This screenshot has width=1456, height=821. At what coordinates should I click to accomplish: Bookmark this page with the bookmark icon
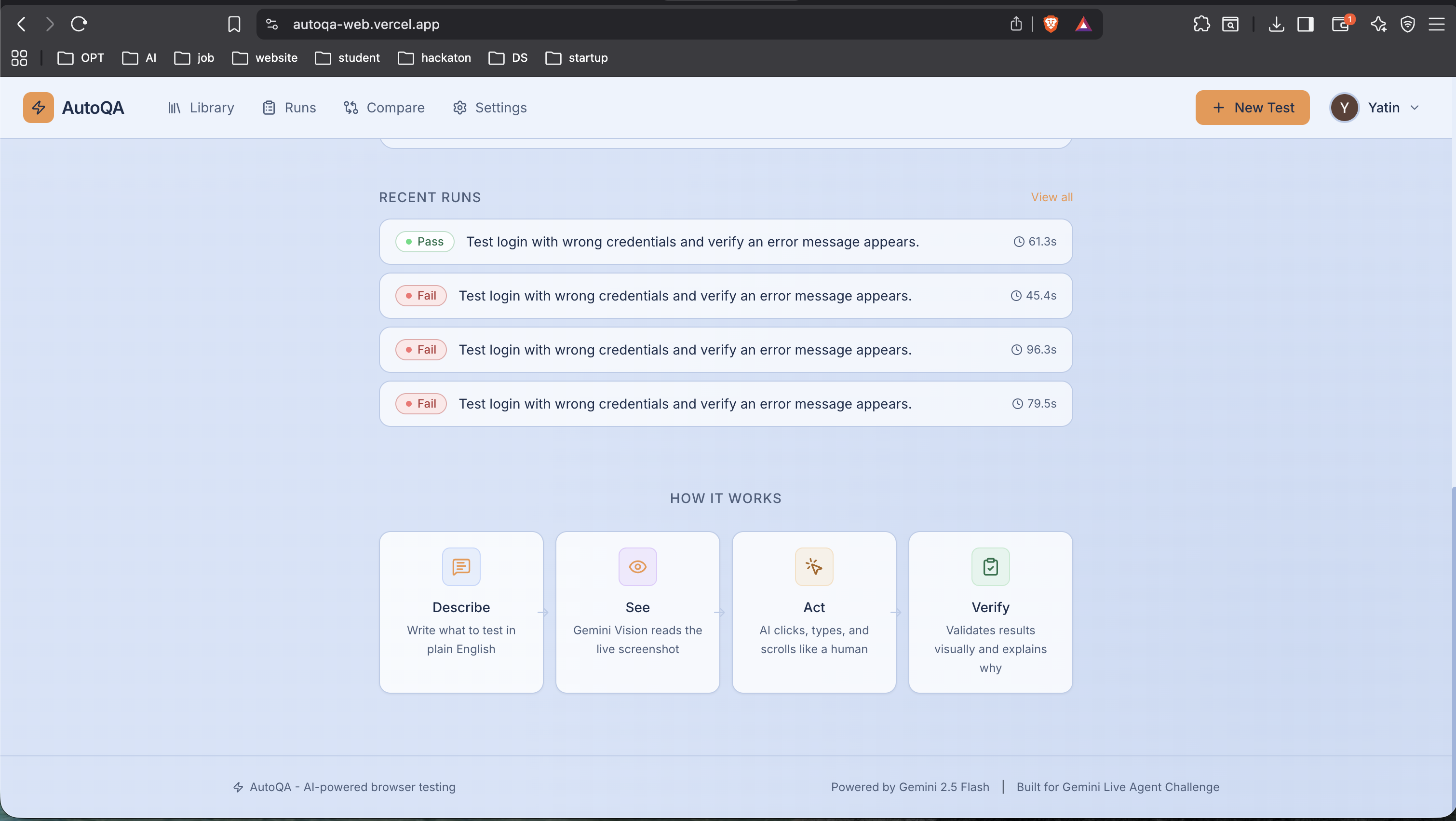[234, 24]
